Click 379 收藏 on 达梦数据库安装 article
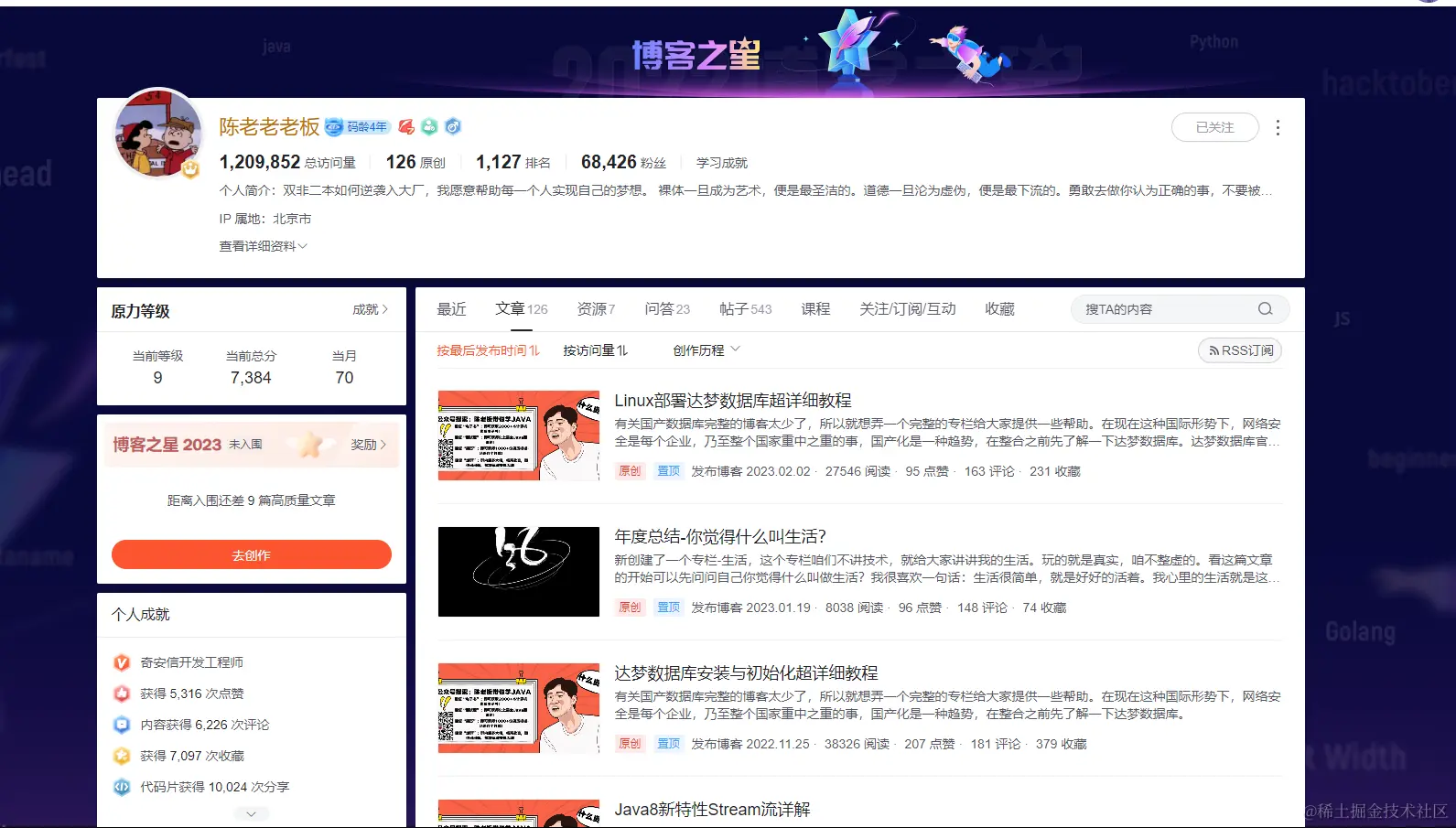This screenshot has height=828, width=1456. click(x=1062, y=744)
